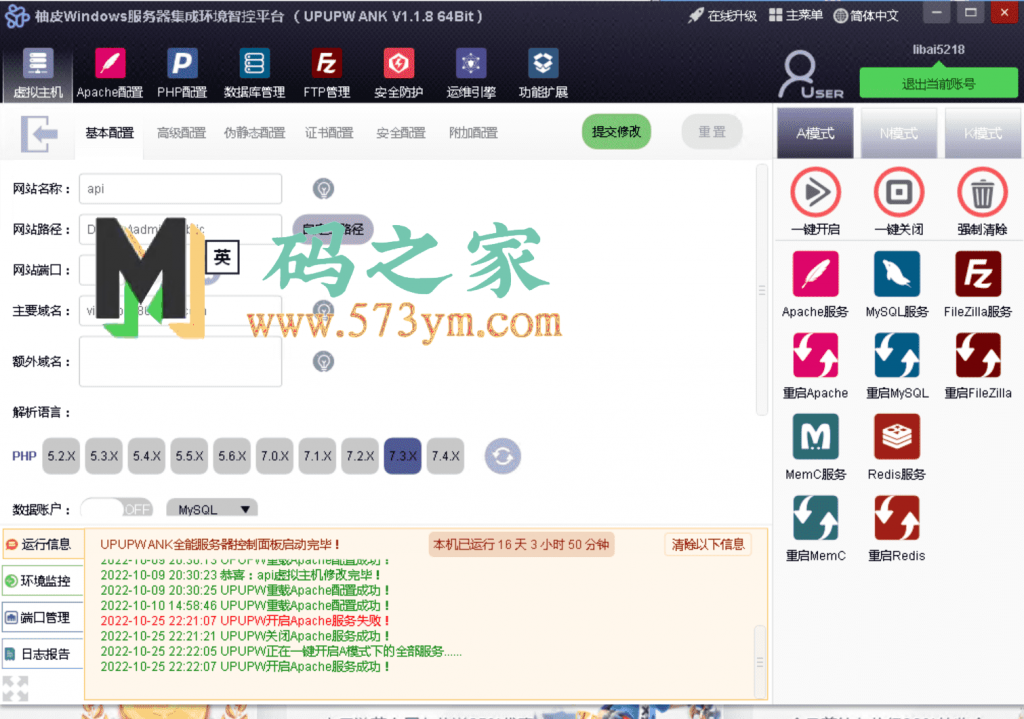The width and height of the screenshot is (1024, 719).
Task: Open the 简体中文 language selector
Action: (867, 15)
